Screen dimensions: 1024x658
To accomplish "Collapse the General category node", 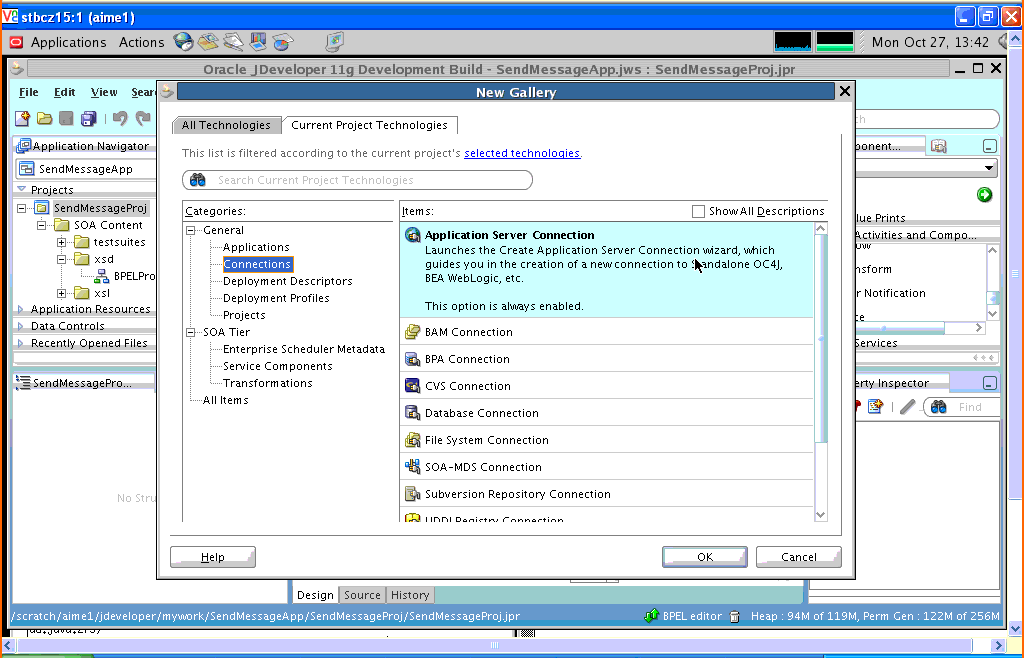I will 191,230.
